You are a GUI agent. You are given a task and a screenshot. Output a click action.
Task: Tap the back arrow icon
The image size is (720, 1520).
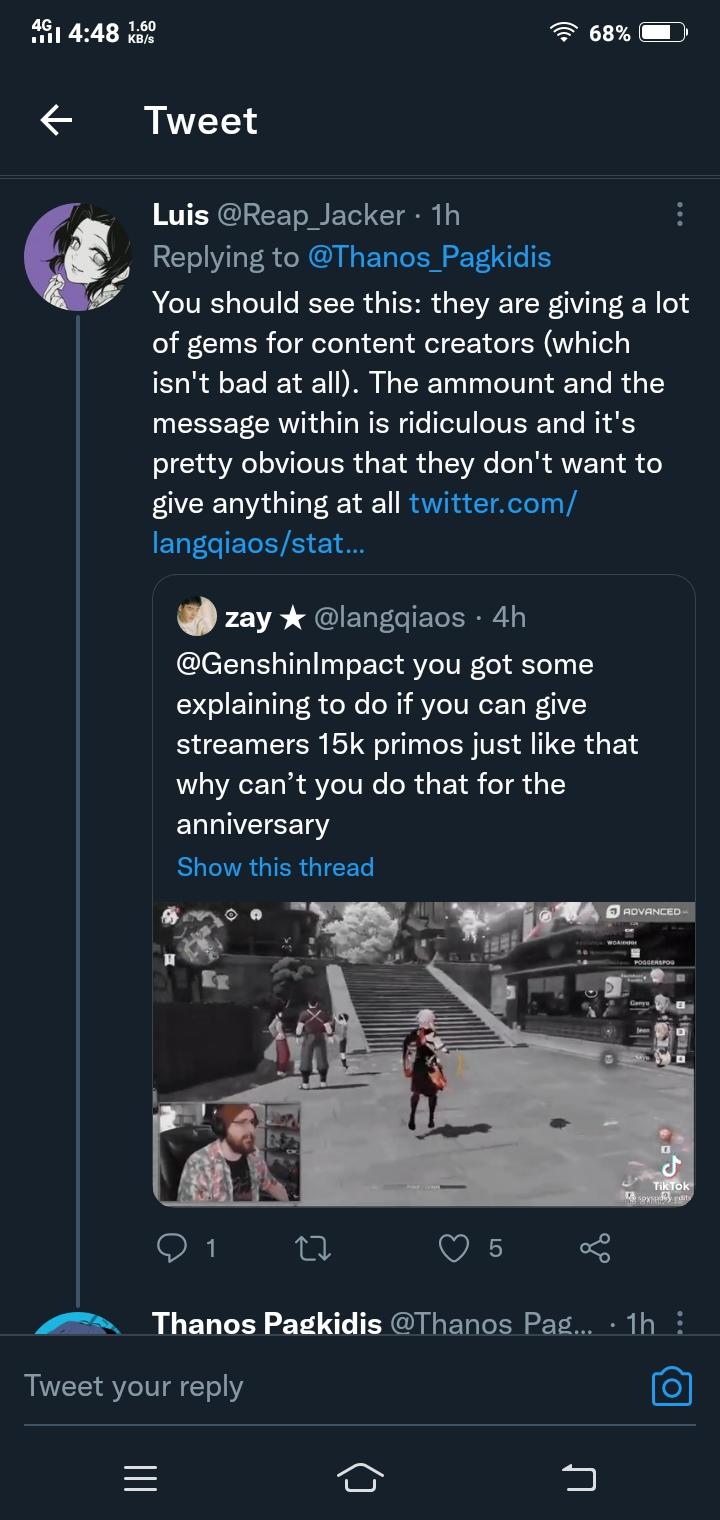pyautogui.click(x=57, y=121)
